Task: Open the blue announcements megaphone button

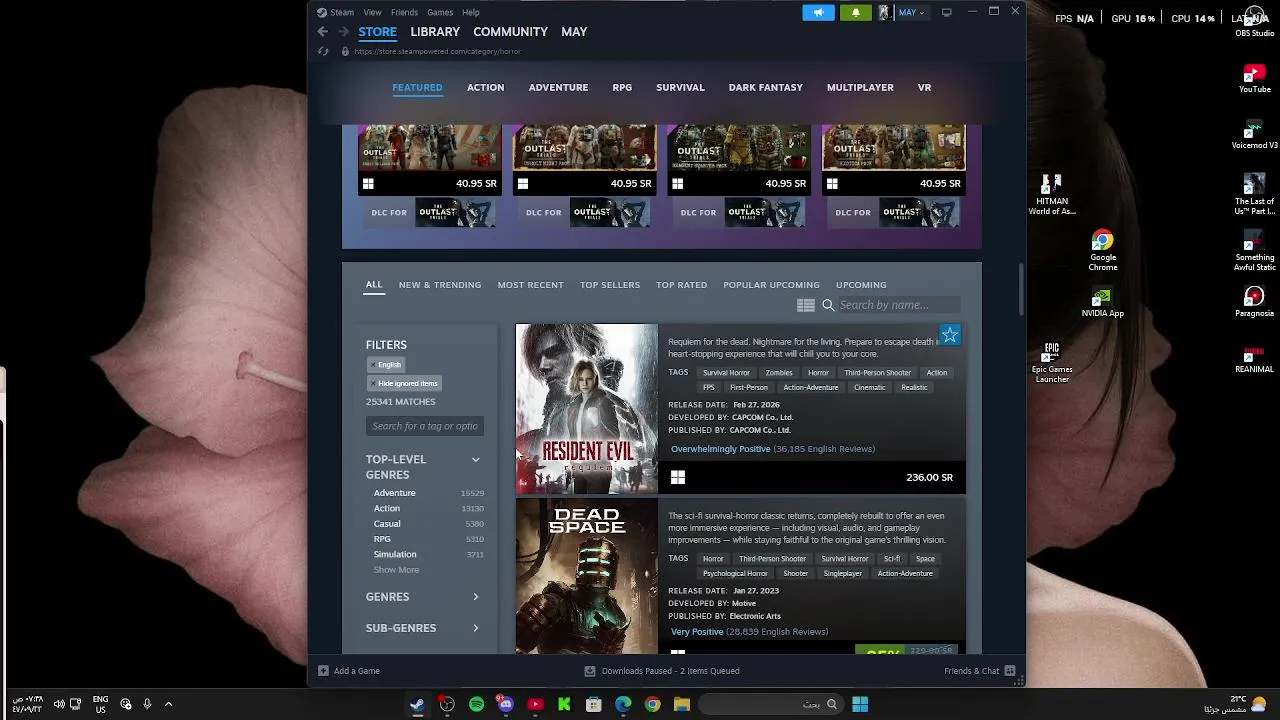Action: [818, 12]
